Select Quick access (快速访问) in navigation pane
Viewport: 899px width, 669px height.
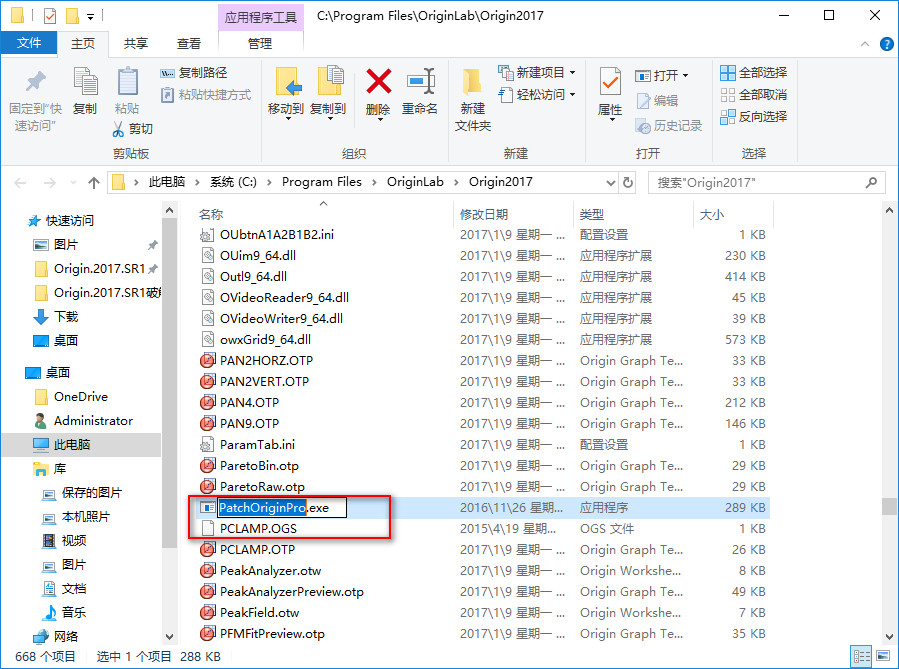tap(69, 221)
